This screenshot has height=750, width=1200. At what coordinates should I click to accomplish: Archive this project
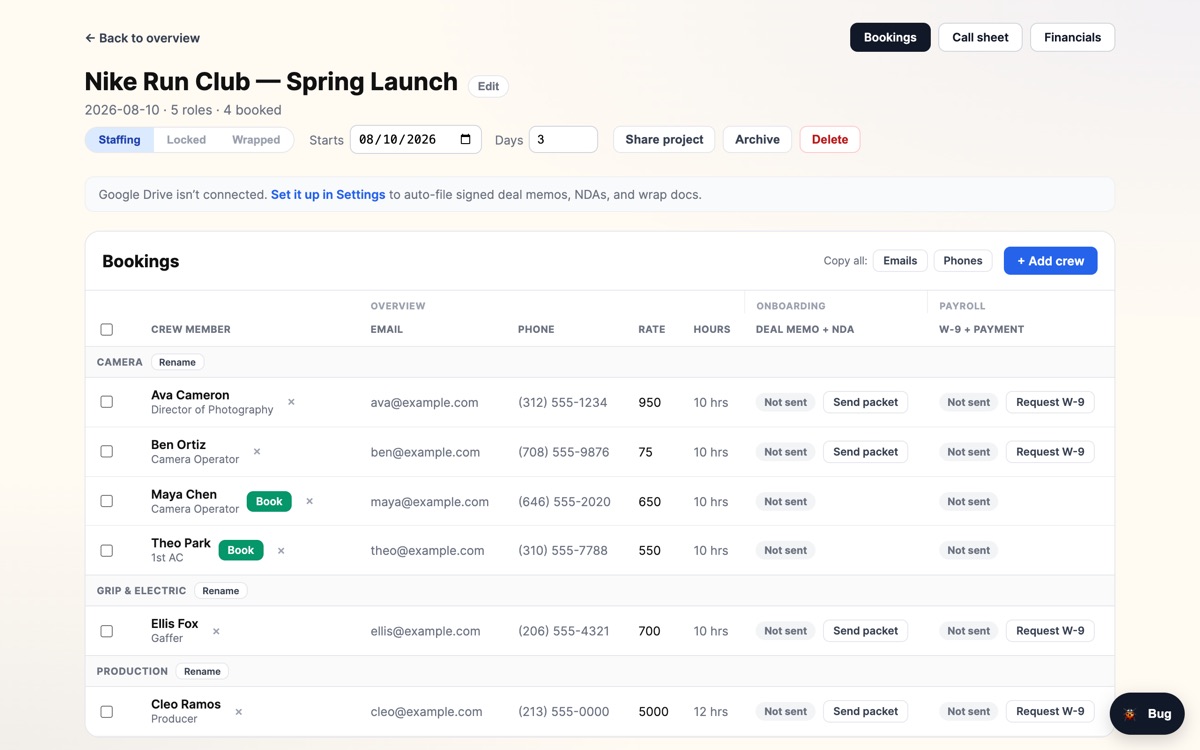click(757, 139)
